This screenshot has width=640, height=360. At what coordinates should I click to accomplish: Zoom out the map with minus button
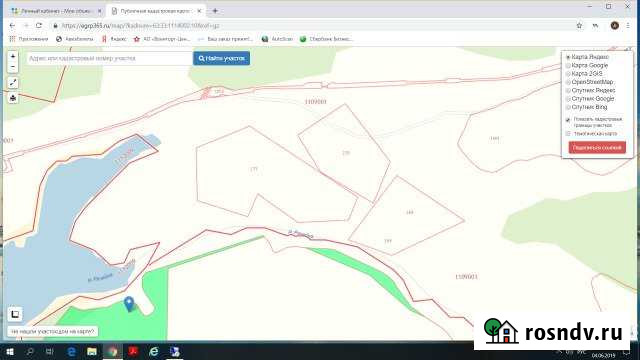coord(13,67)
